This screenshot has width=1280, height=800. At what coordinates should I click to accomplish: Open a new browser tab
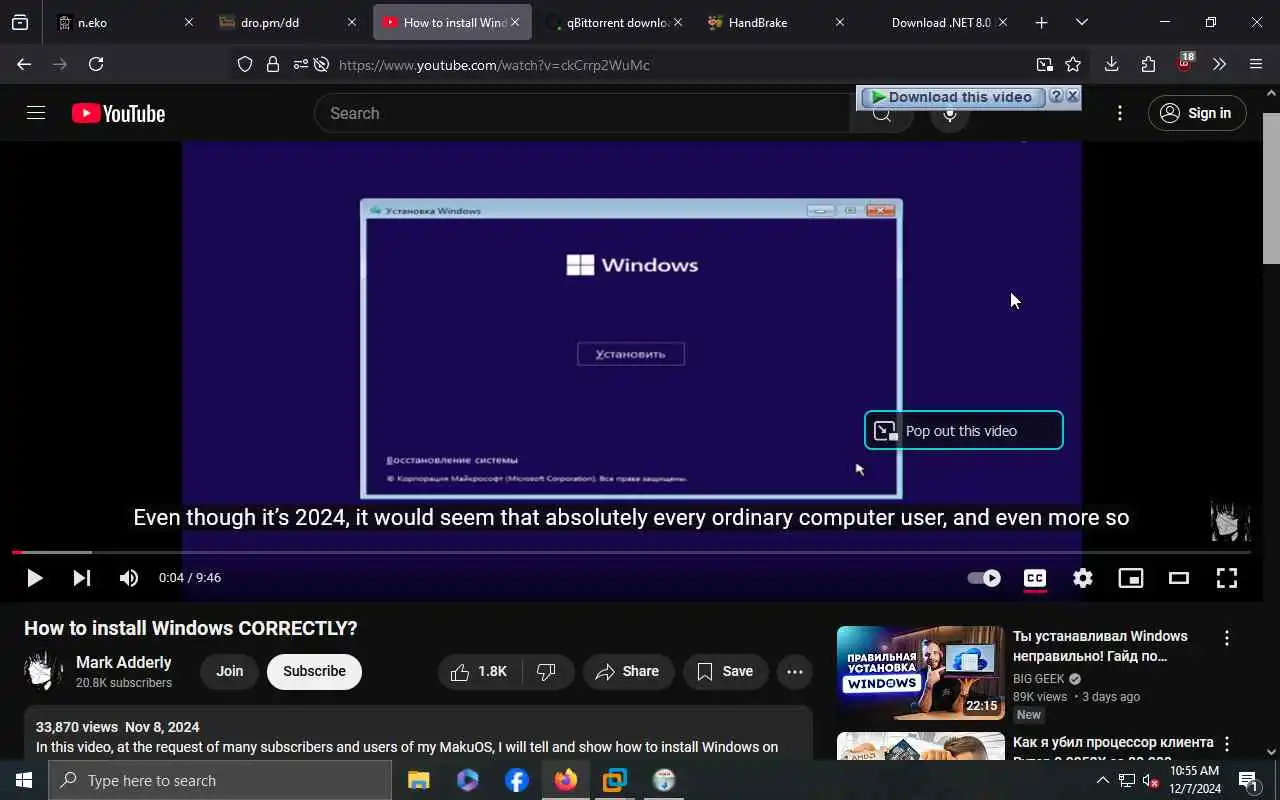coord(1041,22)
